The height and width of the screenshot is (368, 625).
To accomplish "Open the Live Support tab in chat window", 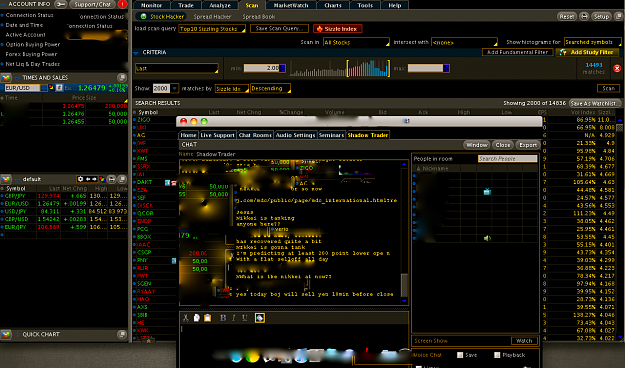I will tap(217, 135).
